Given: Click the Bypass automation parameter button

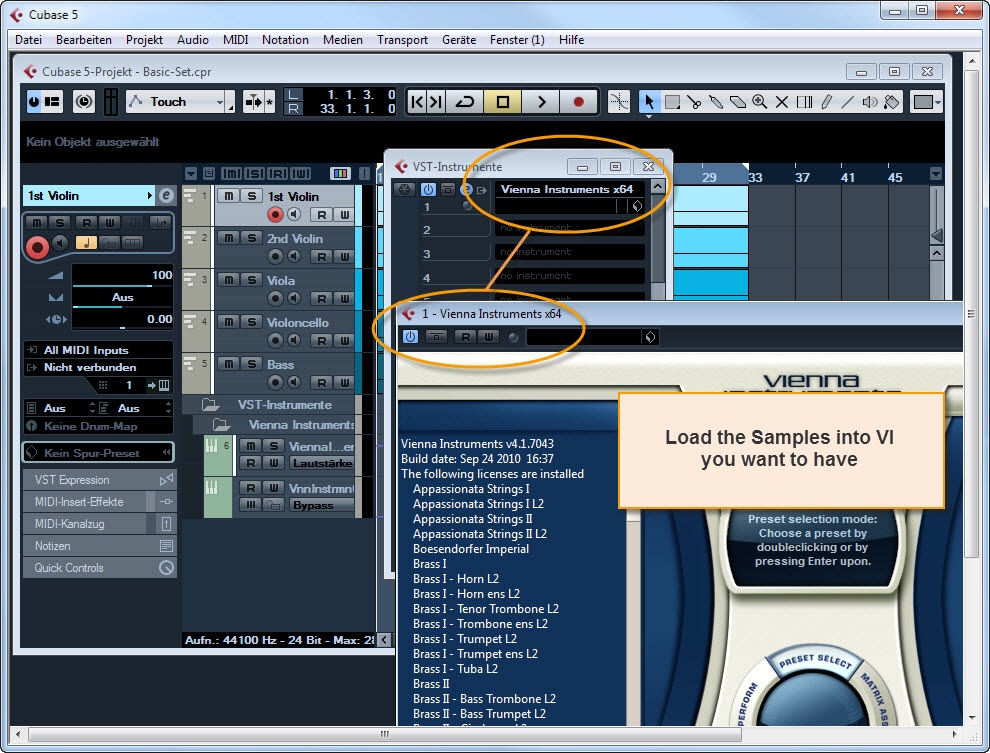Looking at the screenshot, I should coord(321,505).
